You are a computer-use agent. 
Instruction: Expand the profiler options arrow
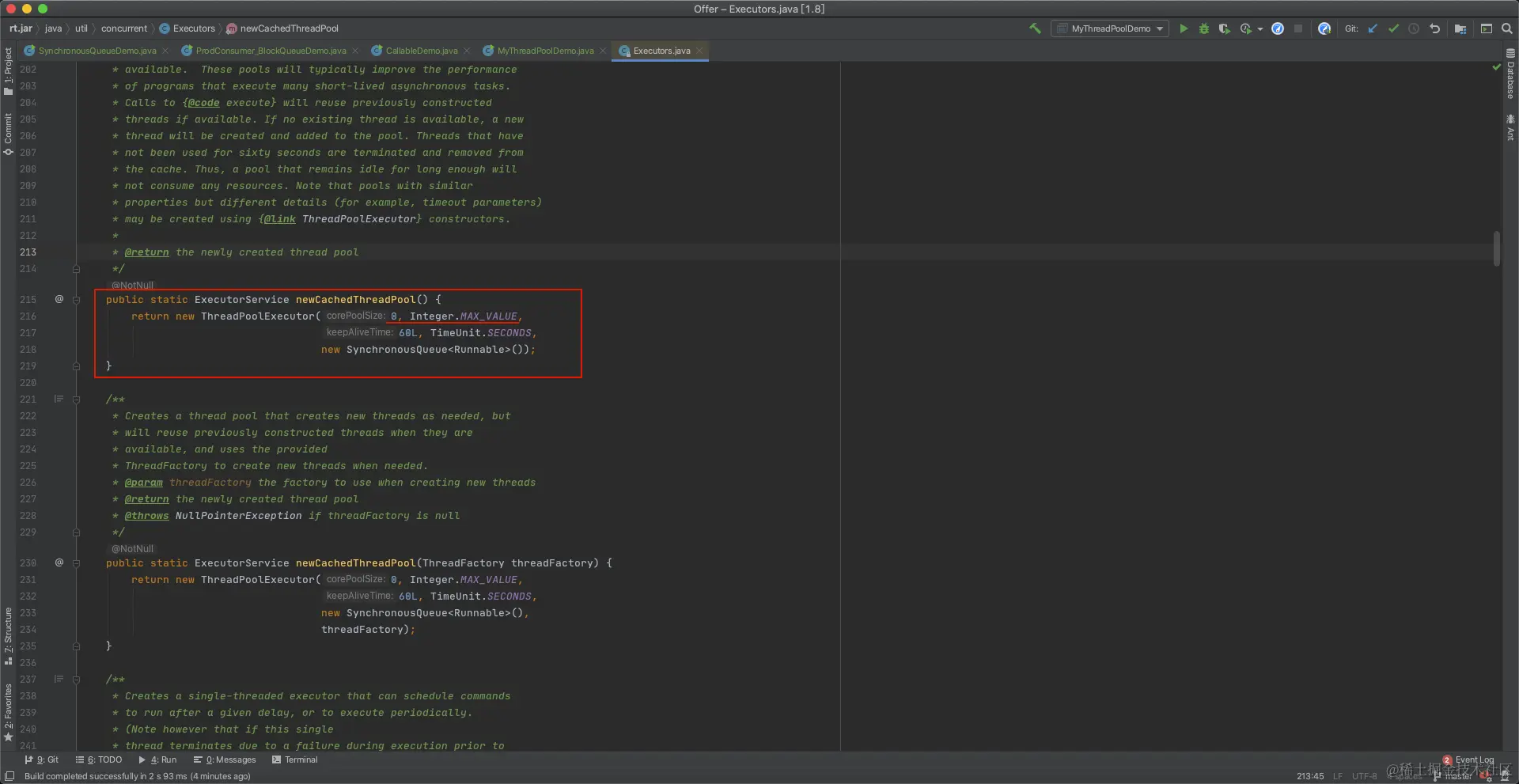1260,29
